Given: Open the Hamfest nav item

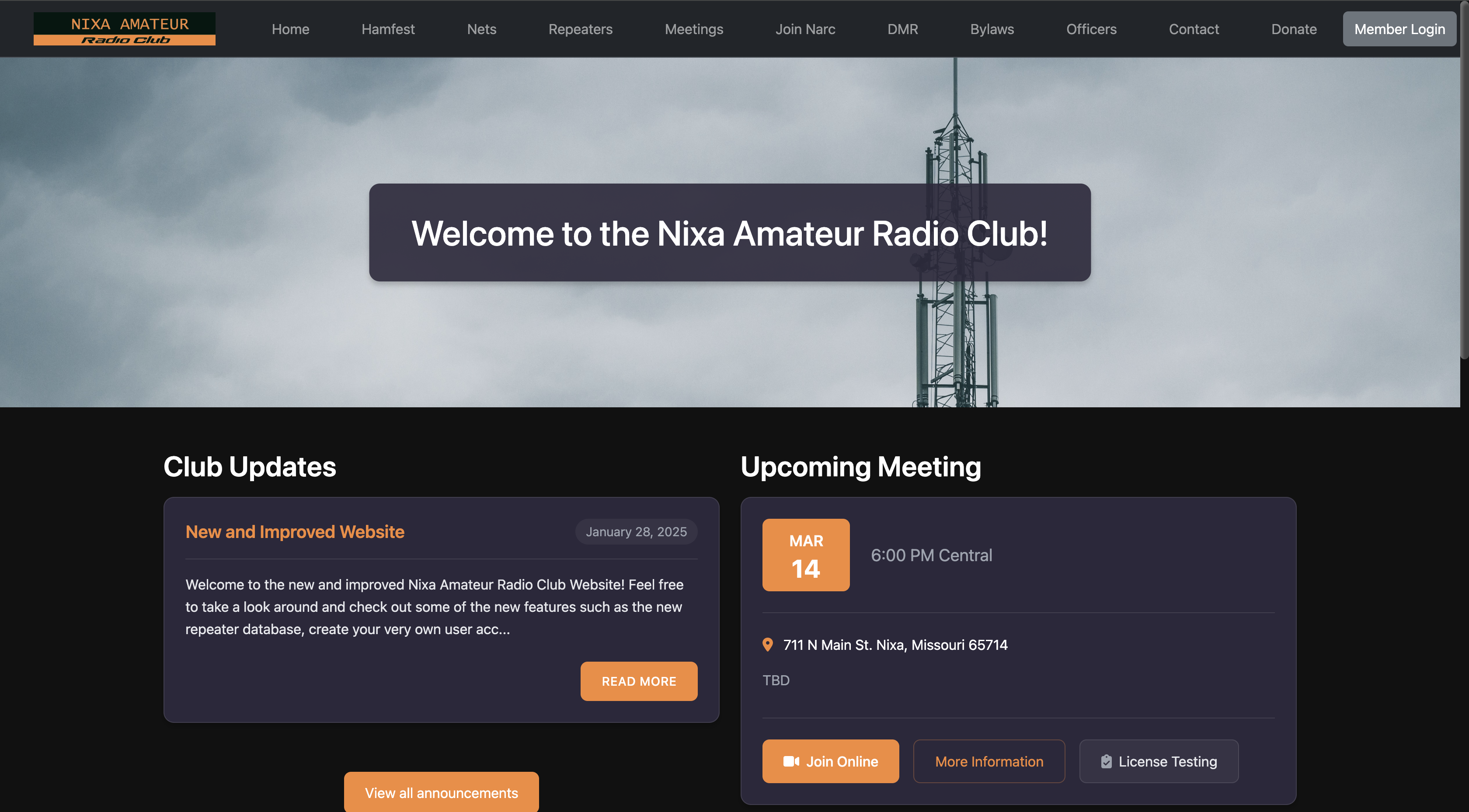Looking at the screenshot, I should pyautogui.click(x=388, y=29).
